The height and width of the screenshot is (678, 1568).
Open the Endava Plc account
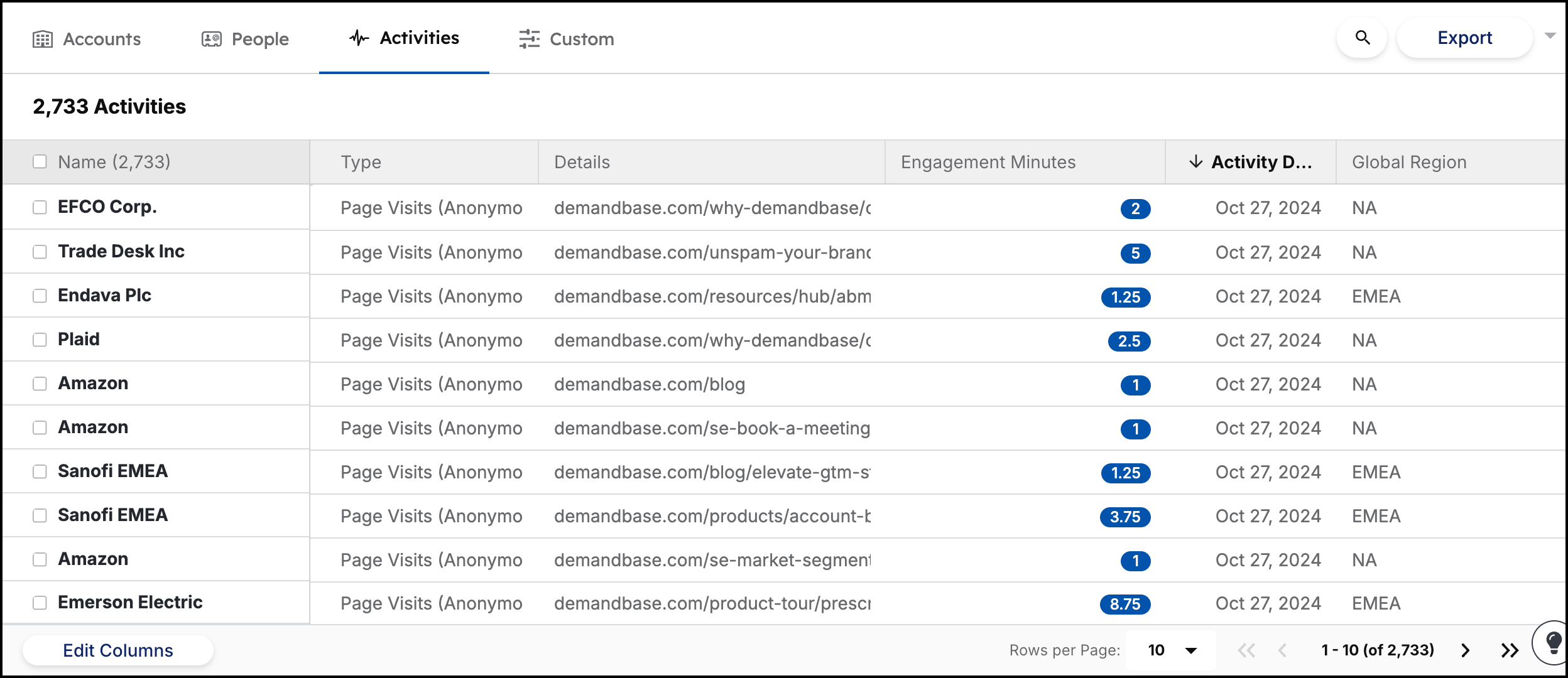pyautogui.click(x=104, y=296)
